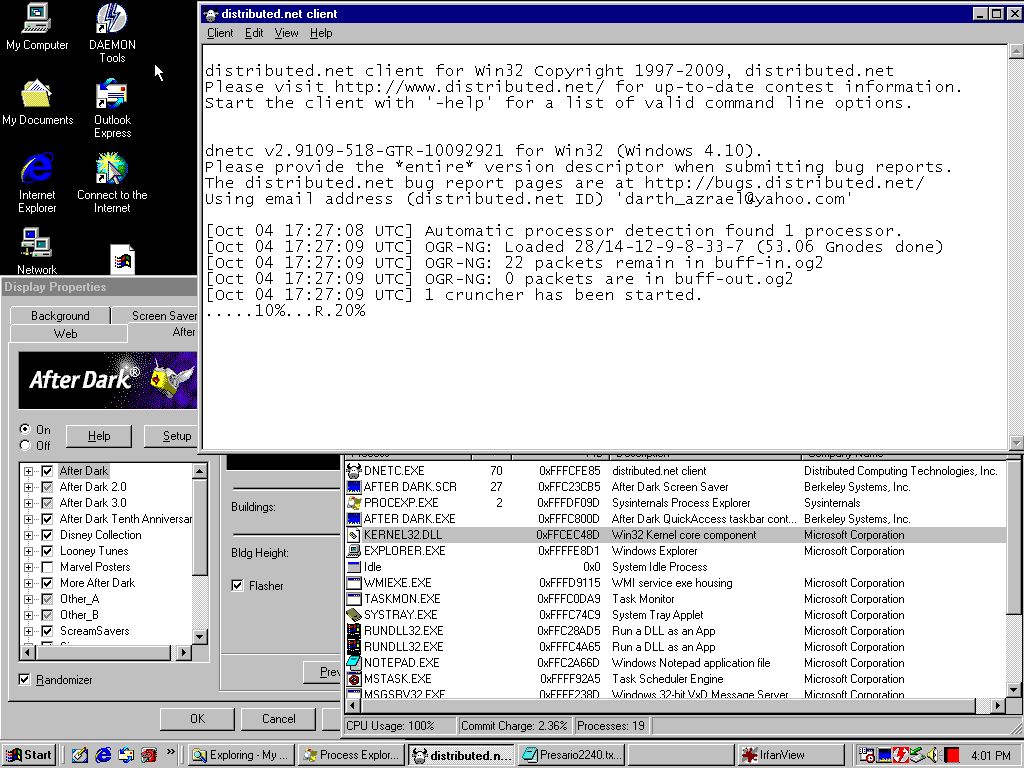This screenshot has height=768, width=1024.
Task: Click the PROCEXP.EXE process icon
Action: click(353, 503)
